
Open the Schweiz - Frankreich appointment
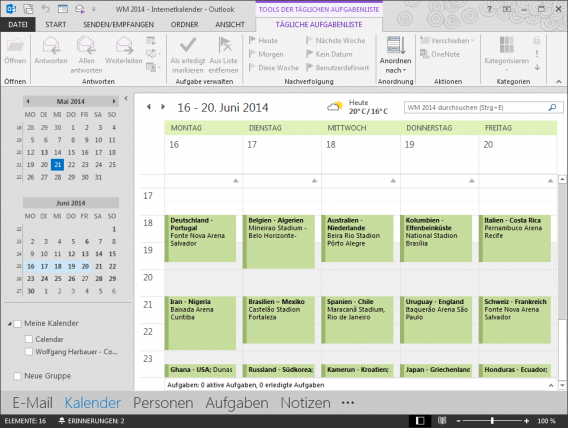(515, 320)
